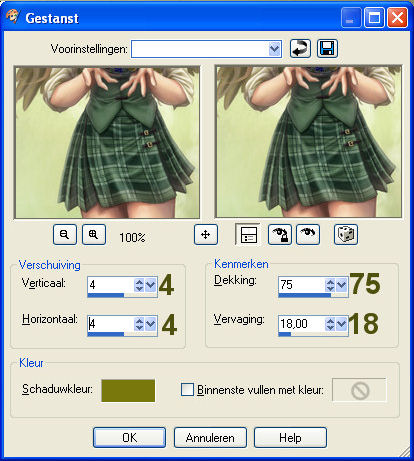
Task: Open the Horizontaal slider dropdown arrow
Action: (x=151, y=324)
